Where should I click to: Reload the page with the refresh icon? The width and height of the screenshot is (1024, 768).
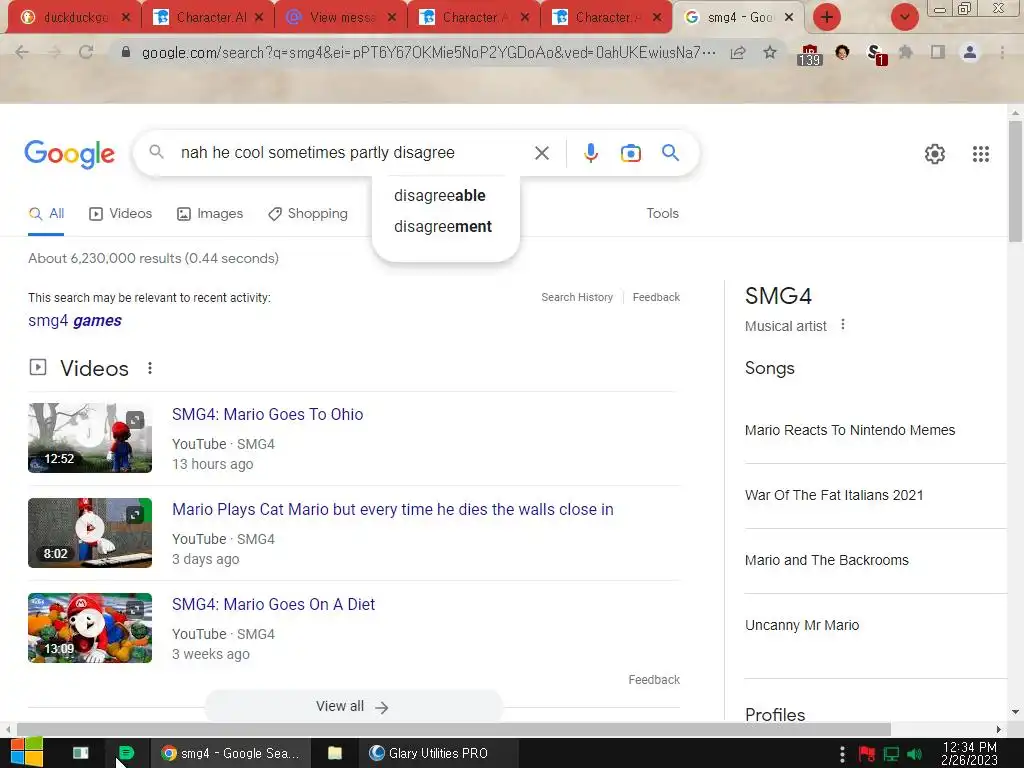pos(86,52)
